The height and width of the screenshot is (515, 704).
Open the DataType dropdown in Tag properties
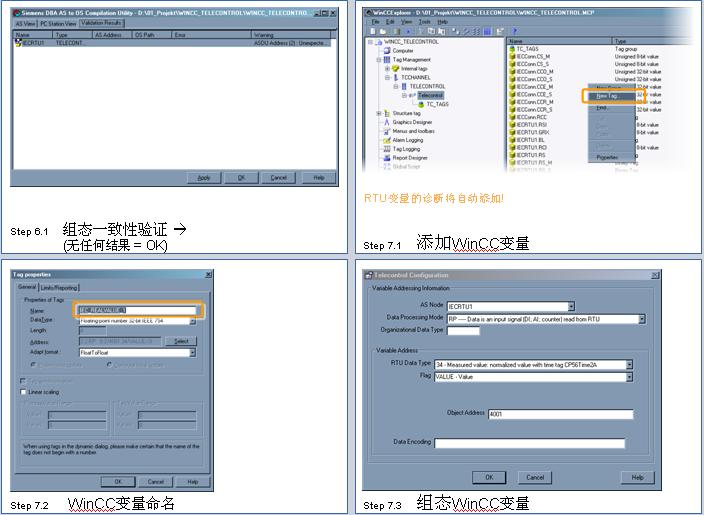193,321
